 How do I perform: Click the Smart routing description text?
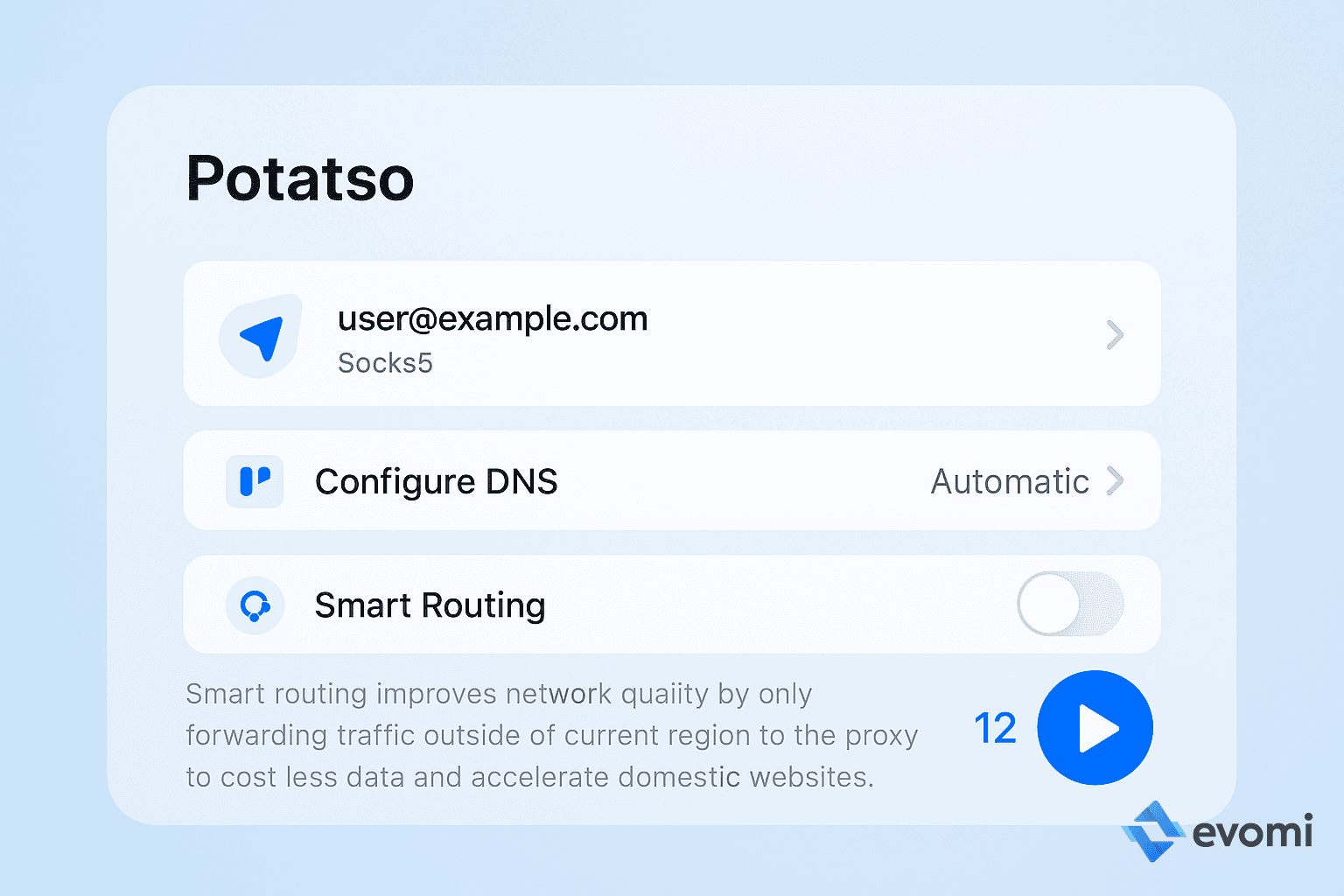pyautogui.click(x=551, y=735)
